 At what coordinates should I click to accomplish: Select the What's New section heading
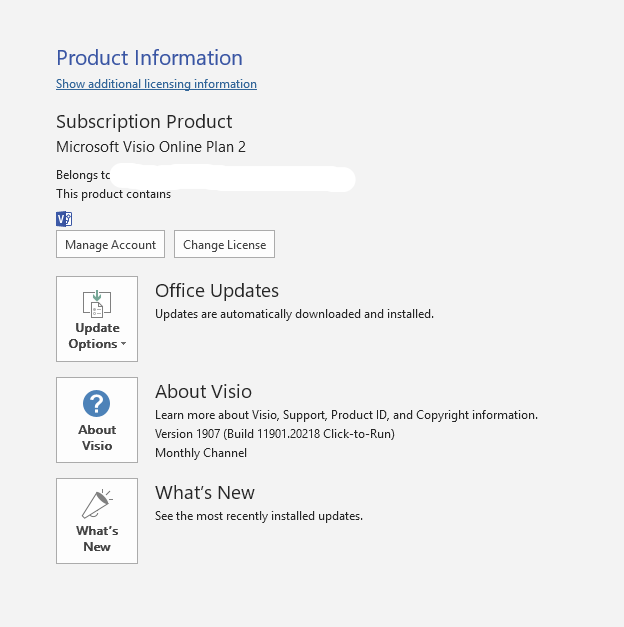[x=205, y=493]
